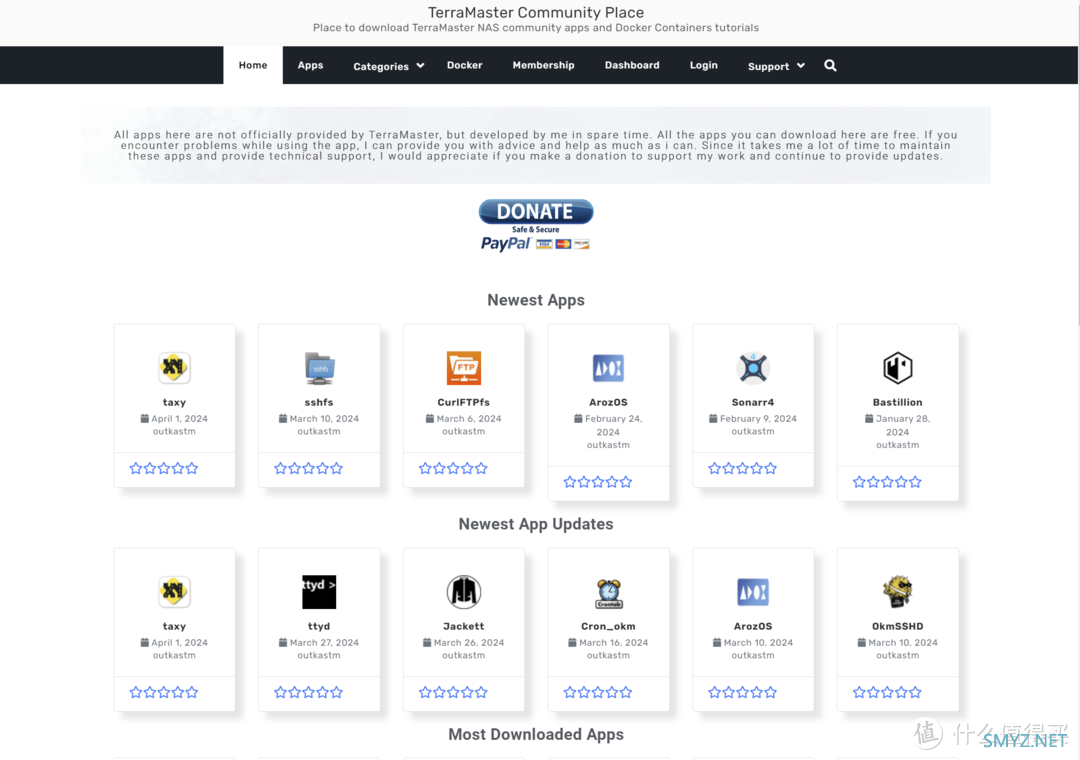Open the CurlFTPfs orange FTP icon
This screenshot has height=760, width=1080.
click(x=464, y=368)
